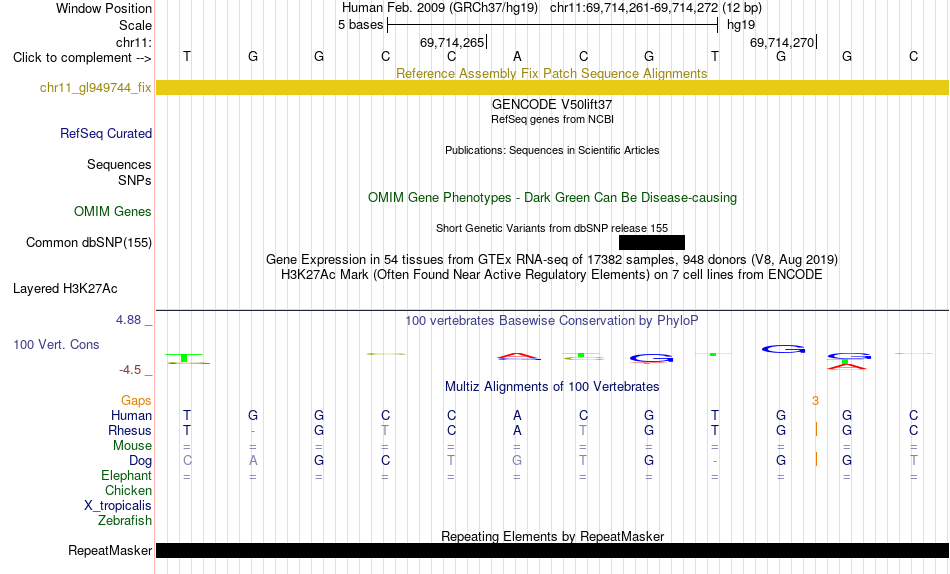
Task: Click the H3K27Ac Mark ENCODE track title
Action: tap(552, 275)
